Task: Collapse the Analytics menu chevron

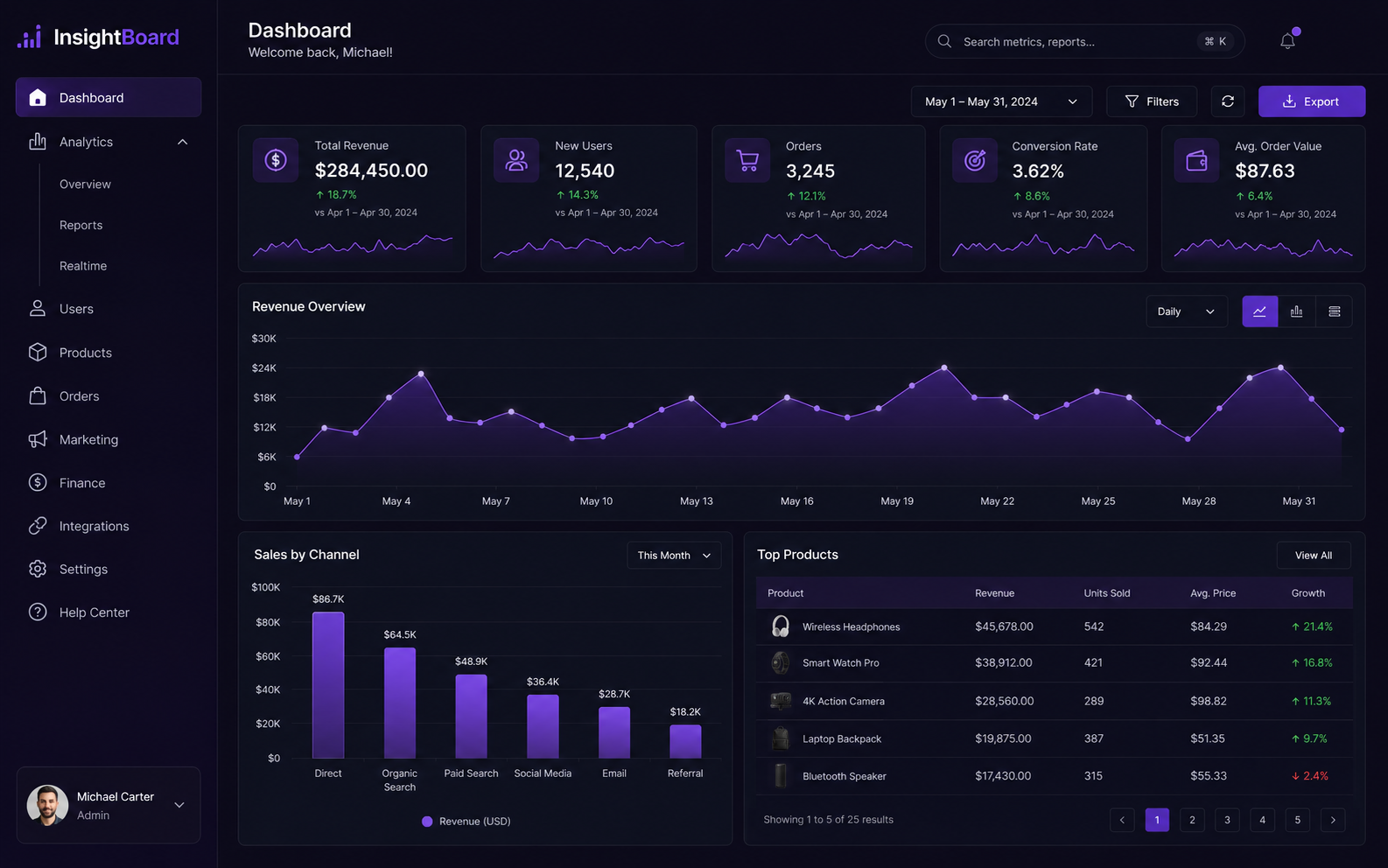Action: pos(182,142)
